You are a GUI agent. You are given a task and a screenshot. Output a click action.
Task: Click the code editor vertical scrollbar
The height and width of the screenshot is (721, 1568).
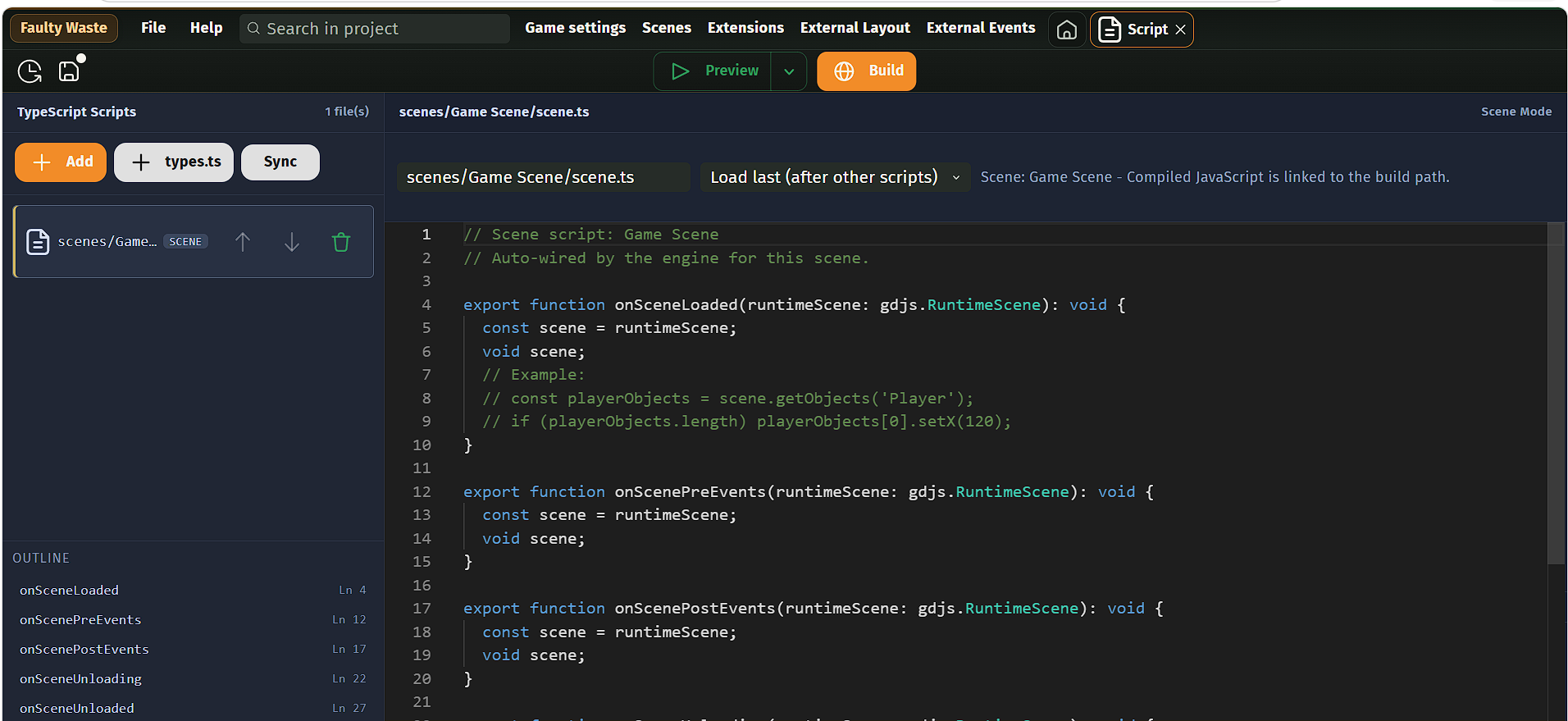click(x=1556, y=394)
